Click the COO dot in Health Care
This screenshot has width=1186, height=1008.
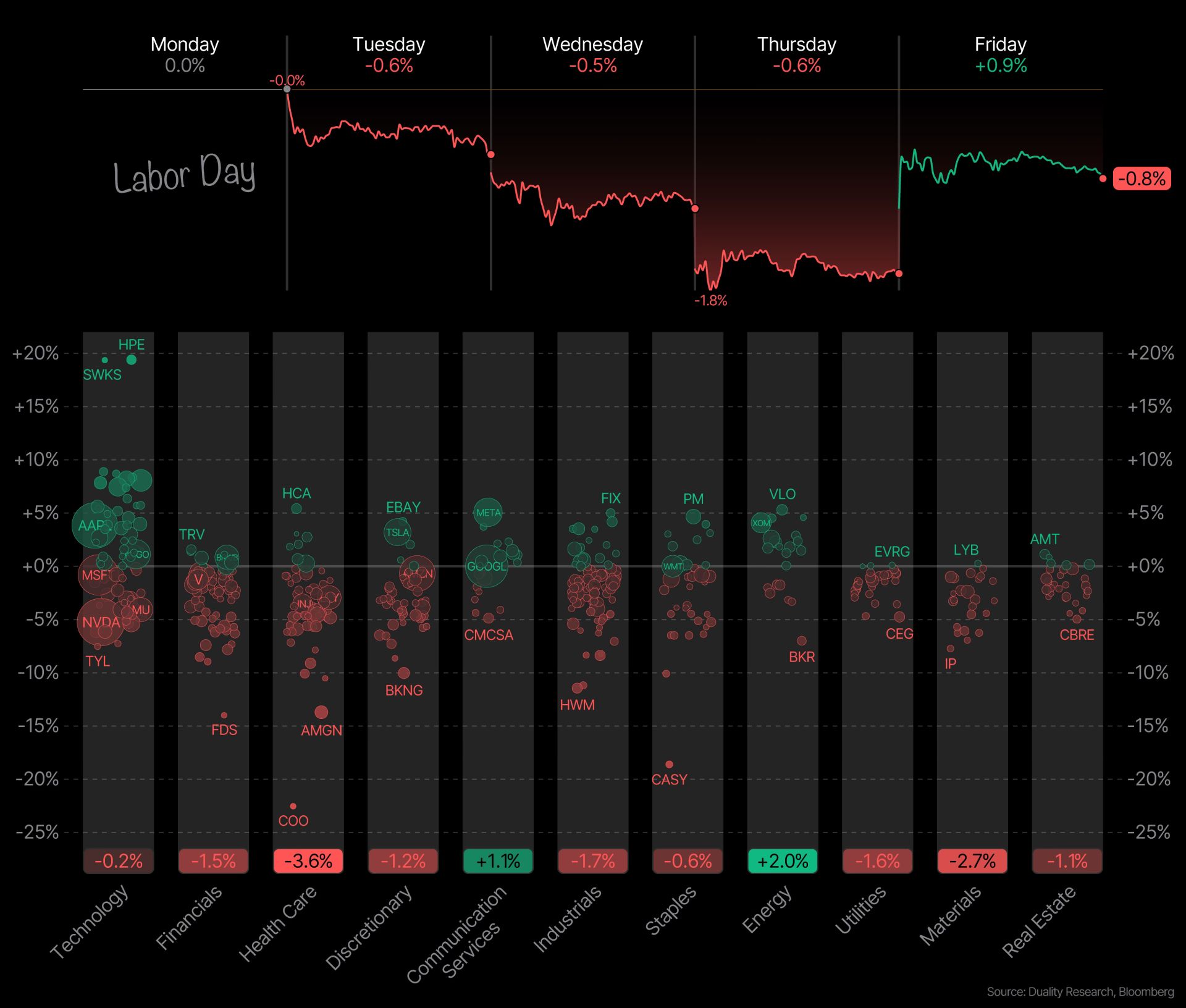pyautogui.click(x=293, y=806)
